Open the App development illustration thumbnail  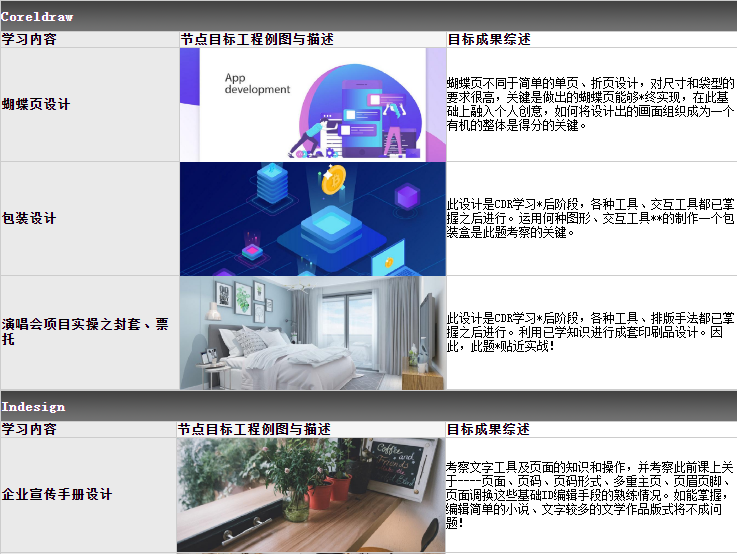click(x=312, y=105)
